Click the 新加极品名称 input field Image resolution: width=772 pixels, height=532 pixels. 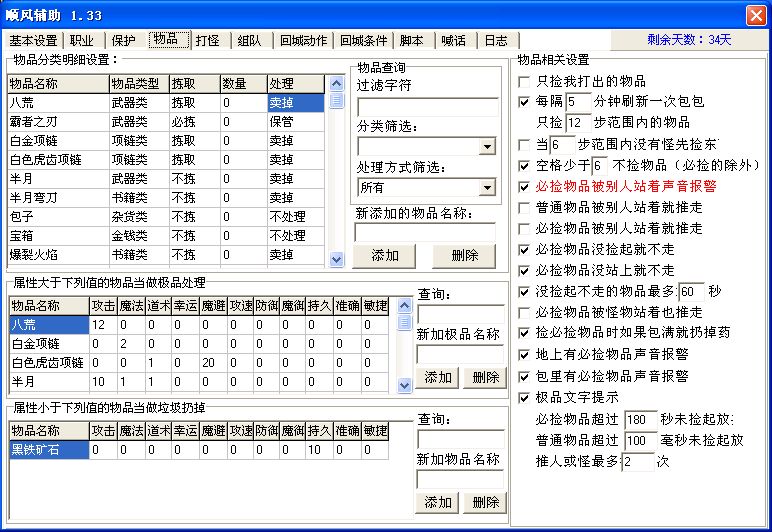point(460,354)
